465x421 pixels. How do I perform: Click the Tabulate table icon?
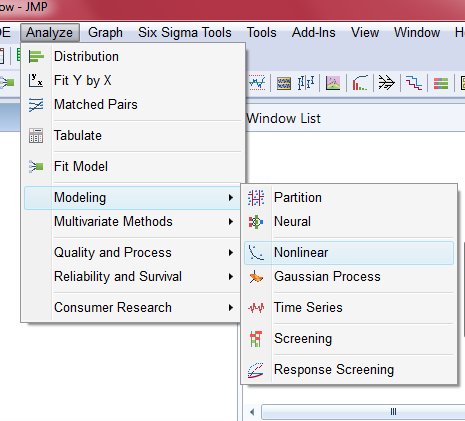(36, 136)
